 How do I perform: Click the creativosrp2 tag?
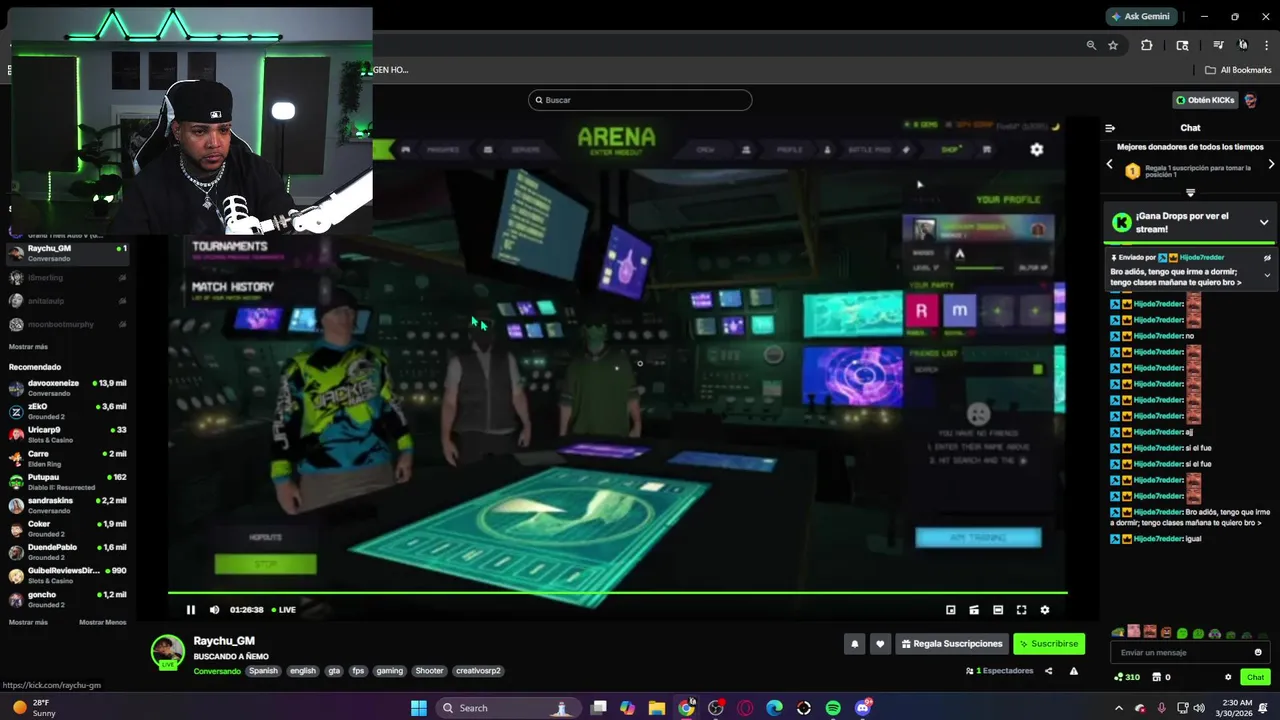pyautogui.click(x=478, y=671)
